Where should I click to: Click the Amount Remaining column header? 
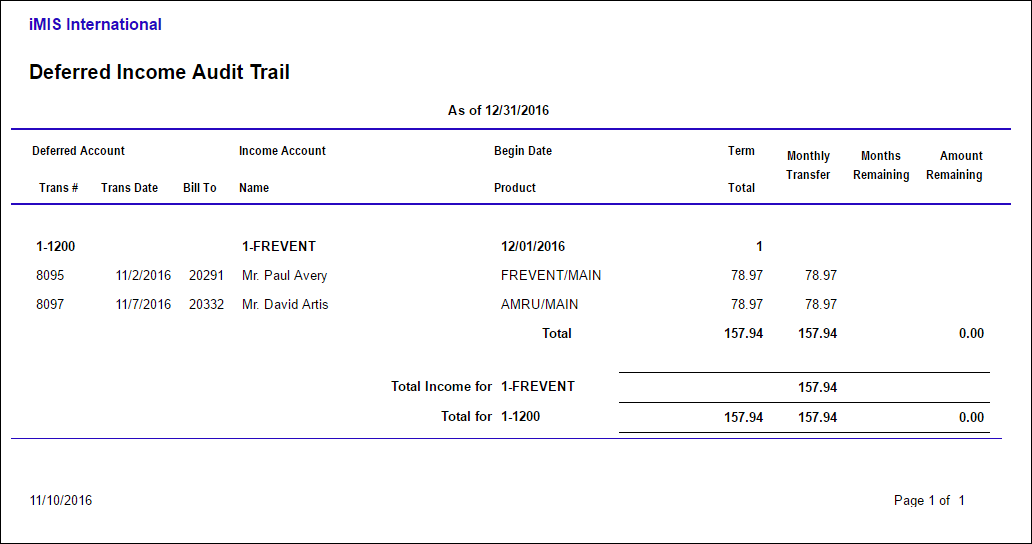[x=954, y=165]
